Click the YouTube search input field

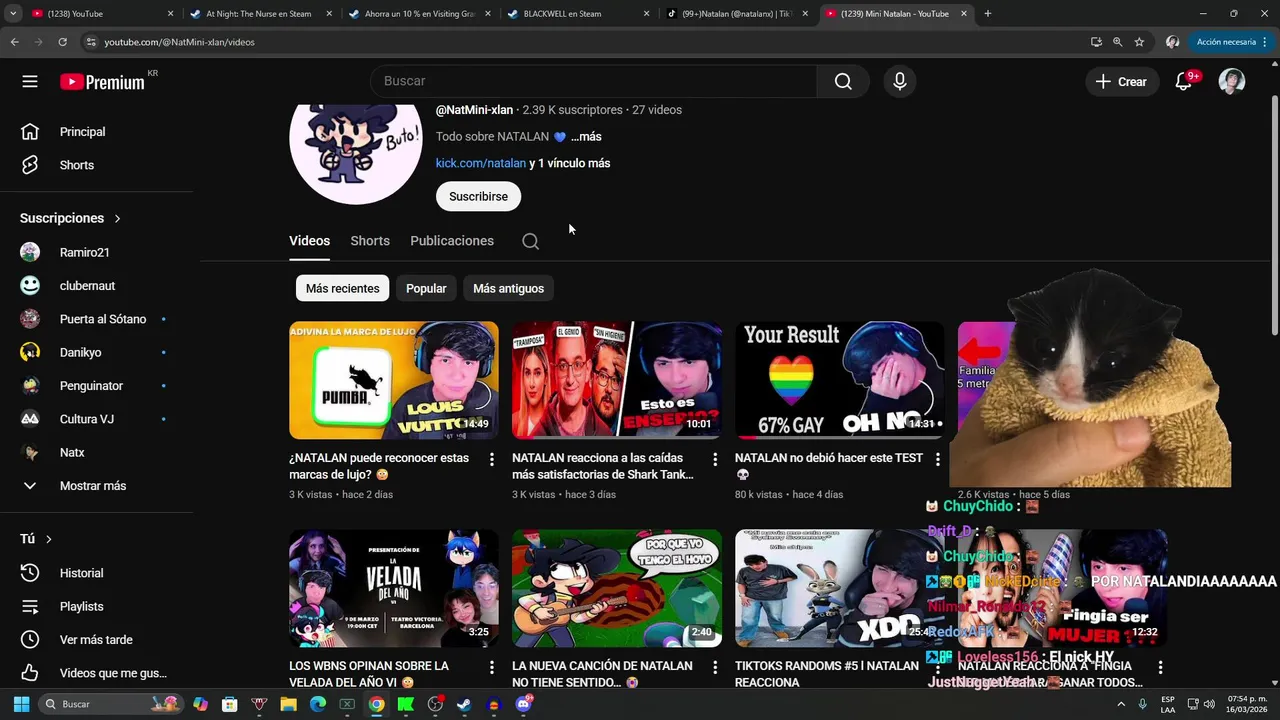click(593, 82)
